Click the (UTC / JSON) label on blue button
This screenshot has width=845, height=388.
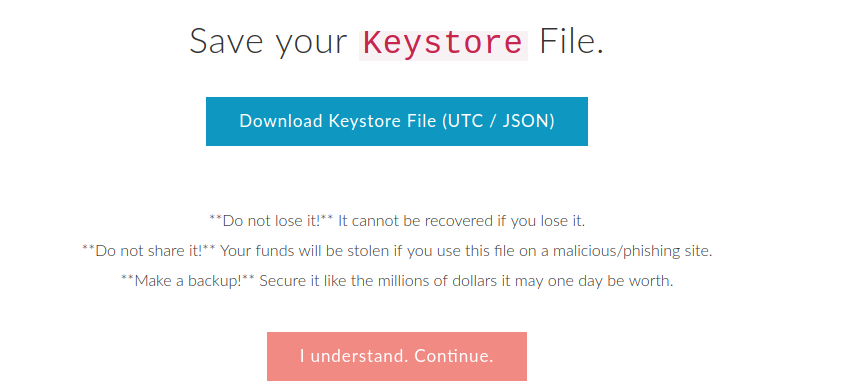498,121
